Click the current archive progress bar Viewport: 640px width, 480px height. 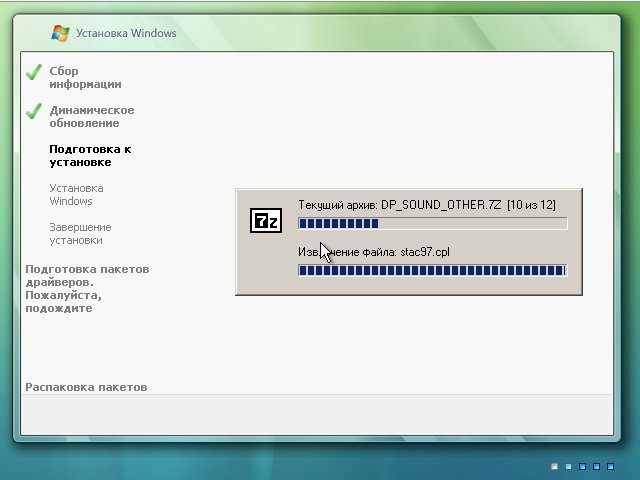tap(433, 223)
